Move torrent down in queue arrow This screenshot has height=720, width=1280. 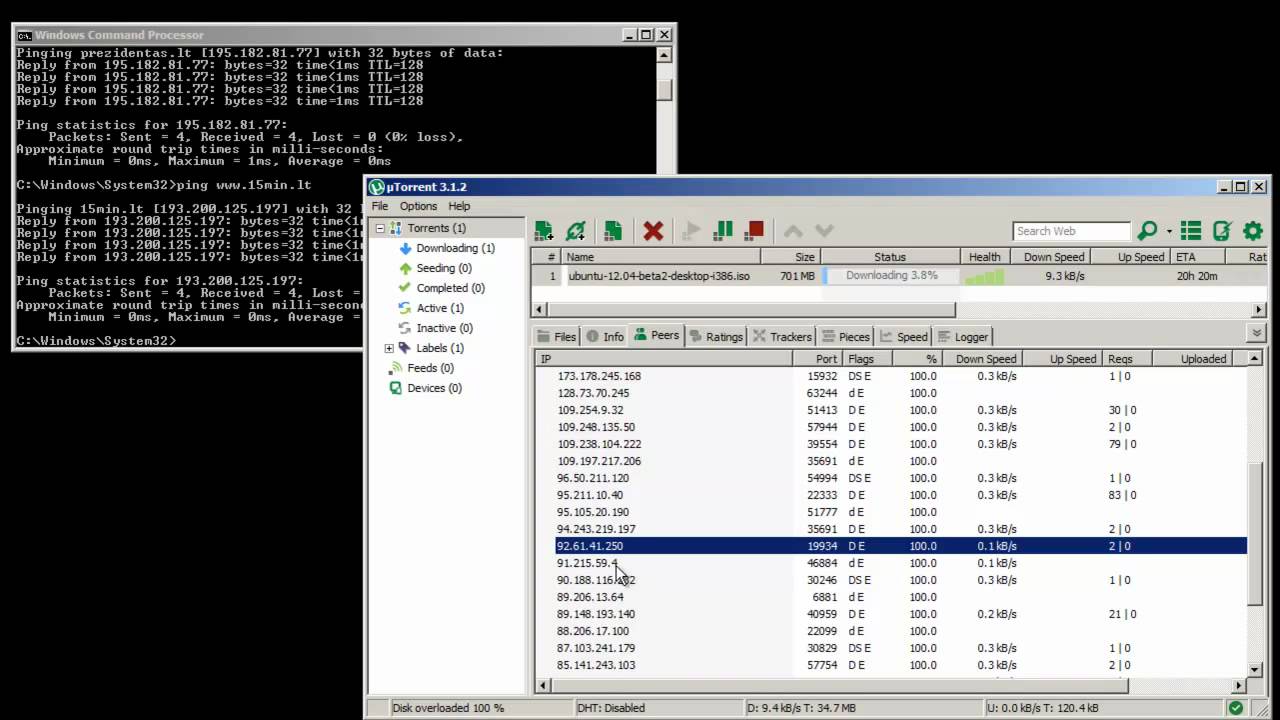pos(824,231)
